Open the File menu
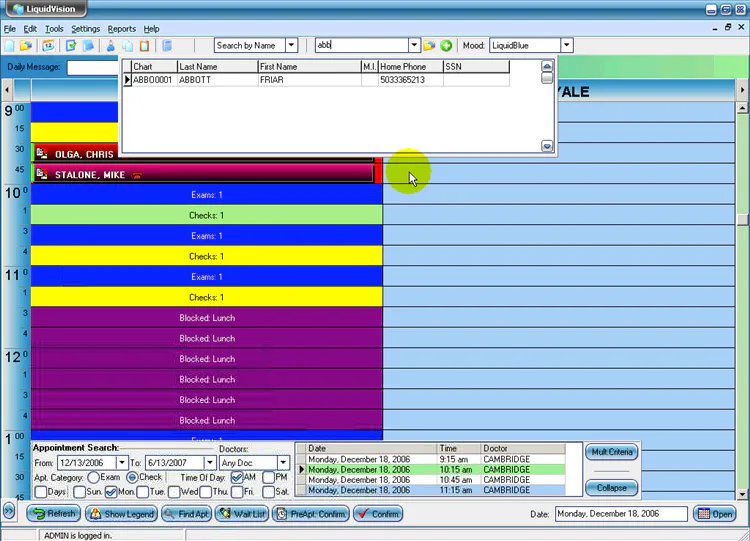The width and height of the screenshot is (750, 541). tap(10, 29)
